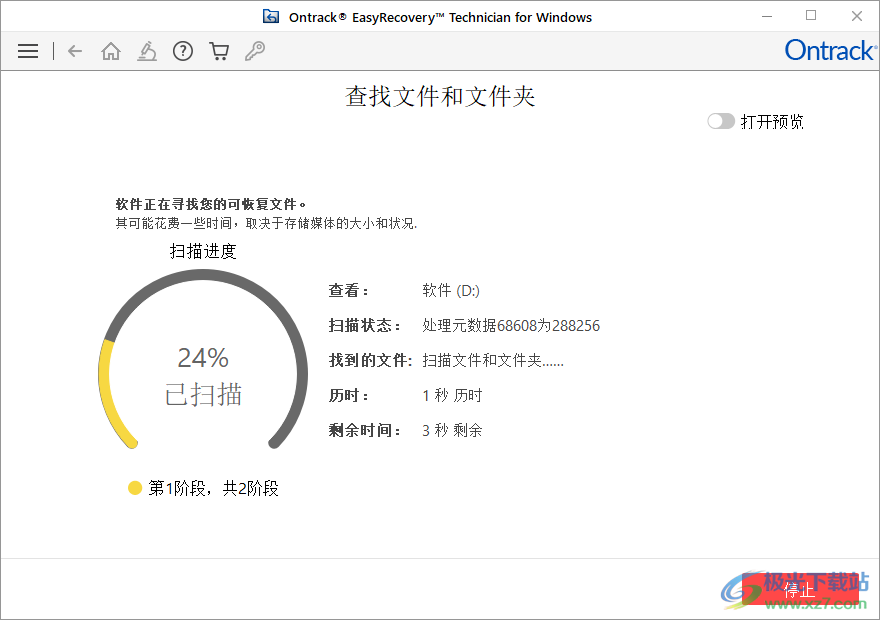Click the 查找文件和文件夹 heading
This screenshot has width=880, height=620.
pos(440,96)
